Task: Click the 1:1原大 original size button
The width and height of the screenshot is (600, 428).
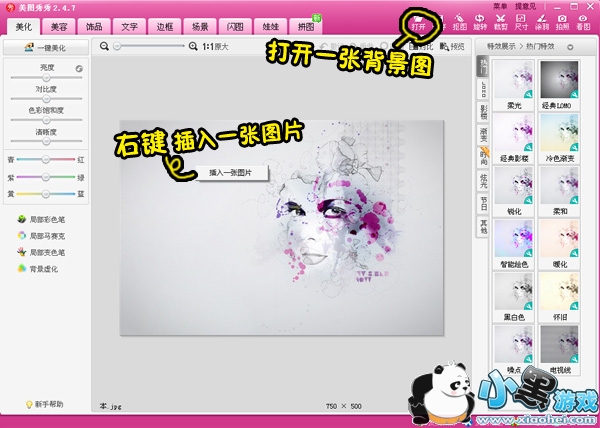Action: coord(215,47)
